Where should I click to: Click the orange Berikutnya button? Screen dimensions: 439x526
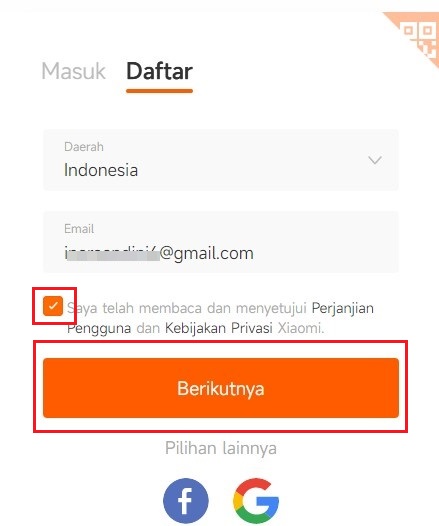pyautogui.click(x=221, y=388)
